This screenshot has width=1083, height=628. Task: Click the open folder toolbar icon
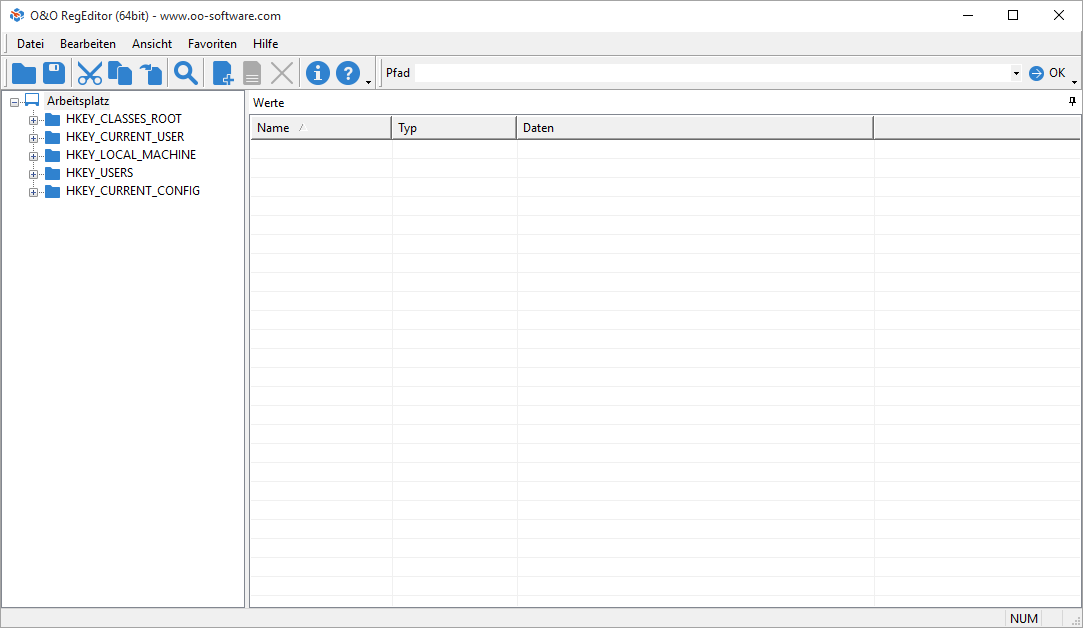click(24, 73)
